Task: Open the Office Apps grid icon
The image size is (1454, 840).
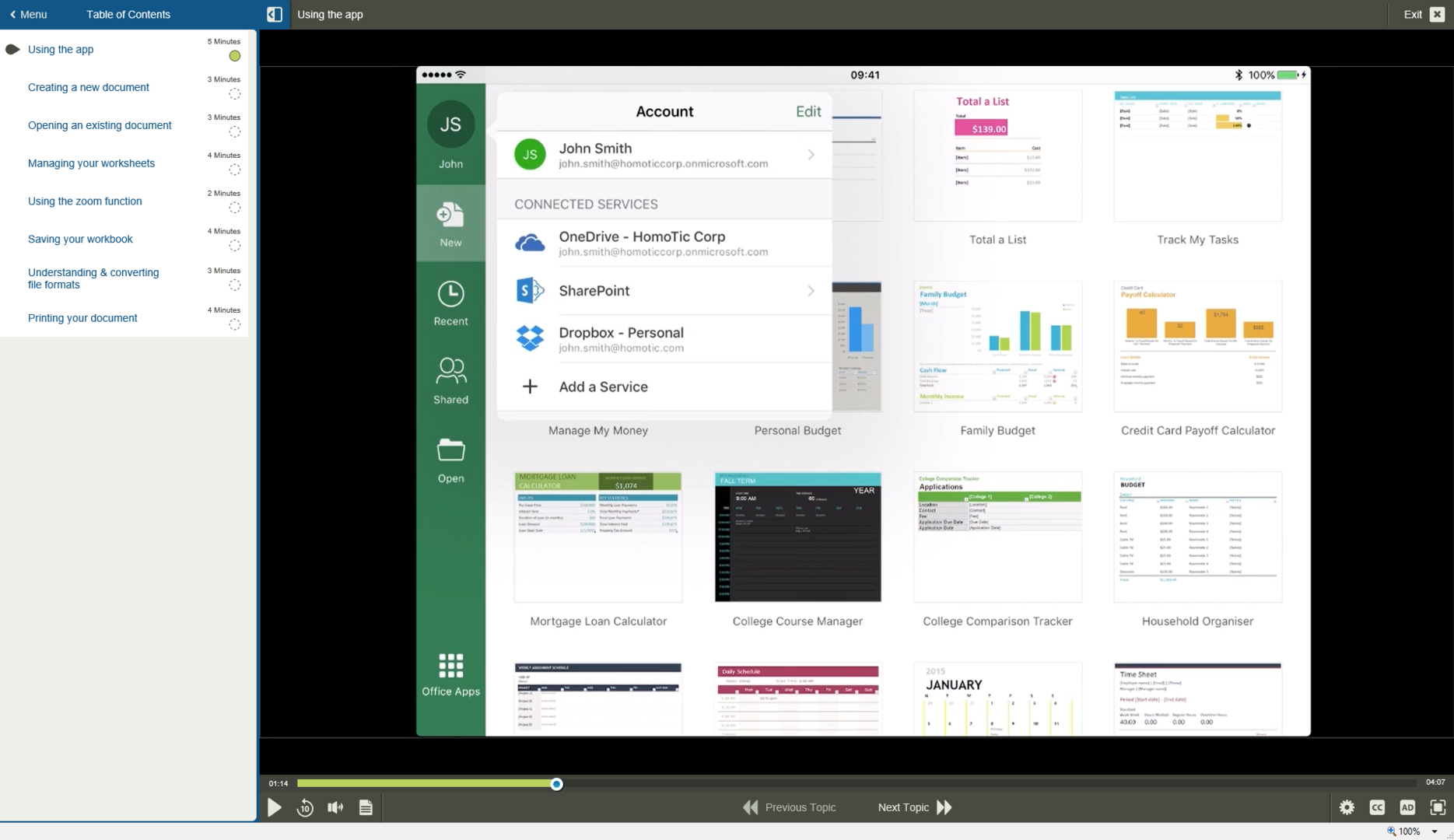Action: [x=450, y=665]
